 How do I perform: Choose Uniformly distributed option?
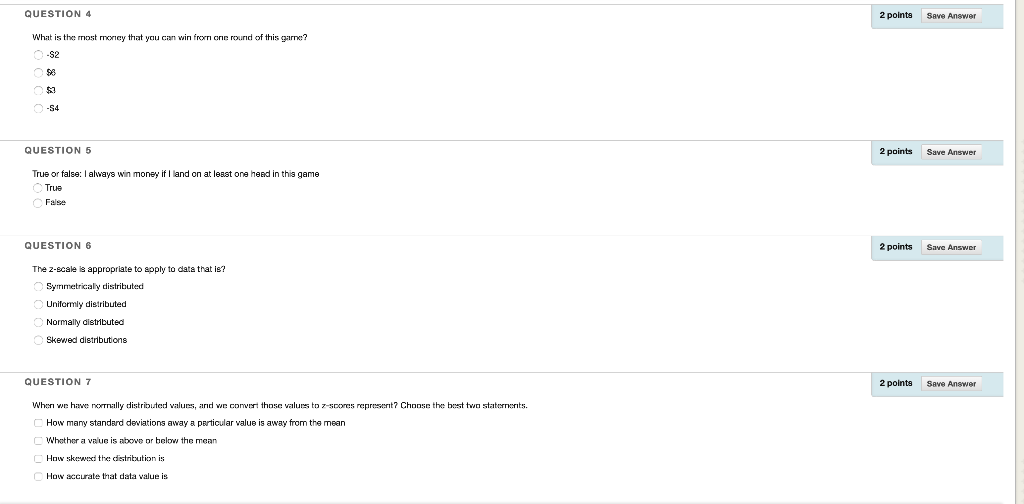[38, 304]
